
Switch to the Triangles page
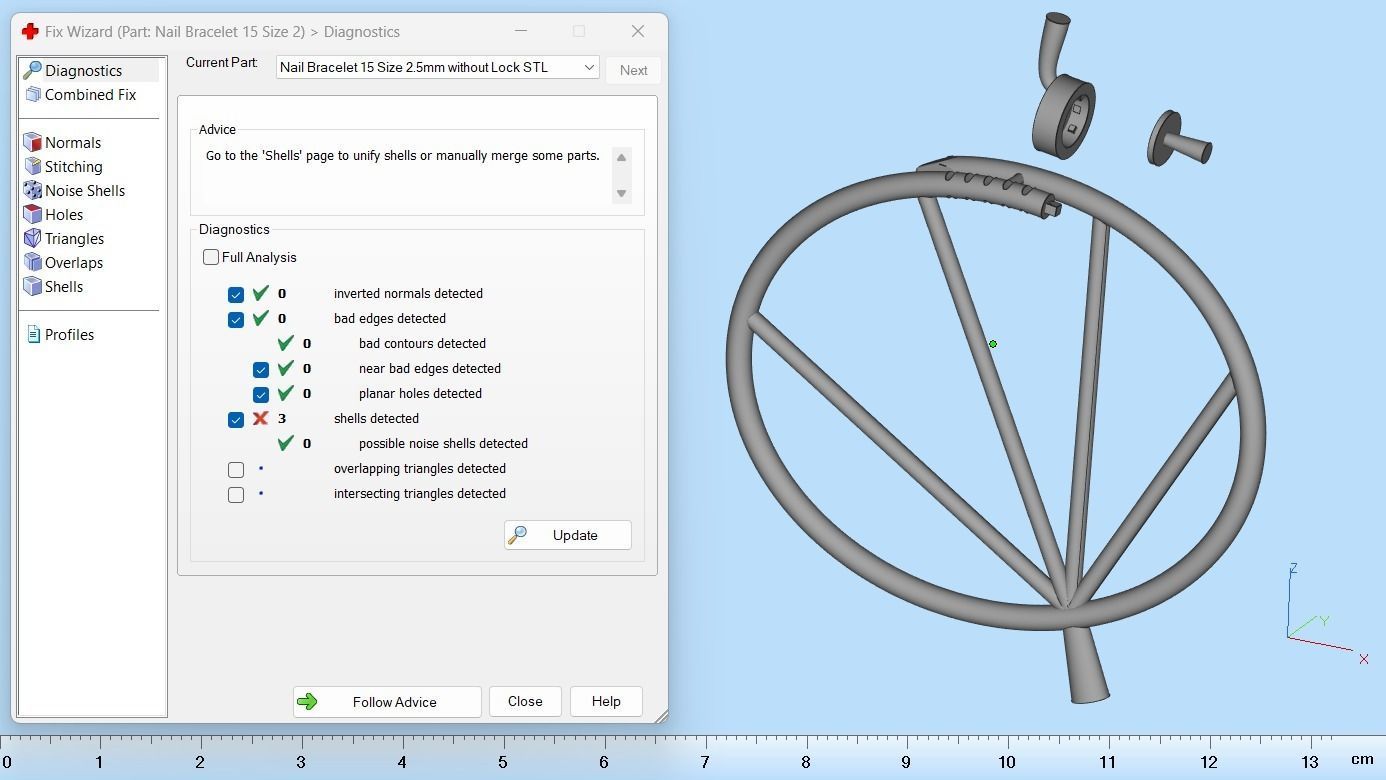tap(74, 238)
